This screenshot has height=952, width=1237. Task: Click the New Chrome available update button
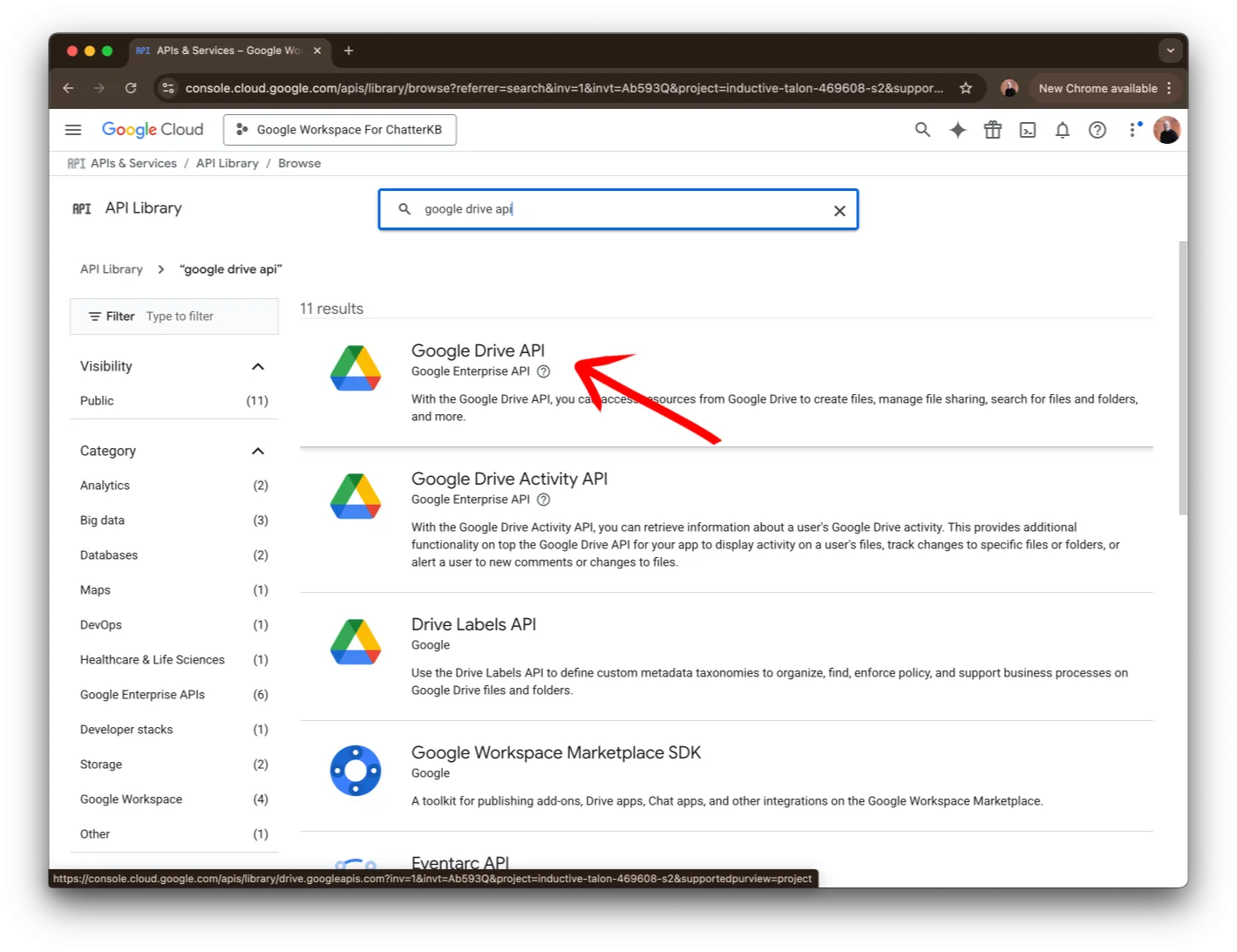click(x=1105, y=88)
